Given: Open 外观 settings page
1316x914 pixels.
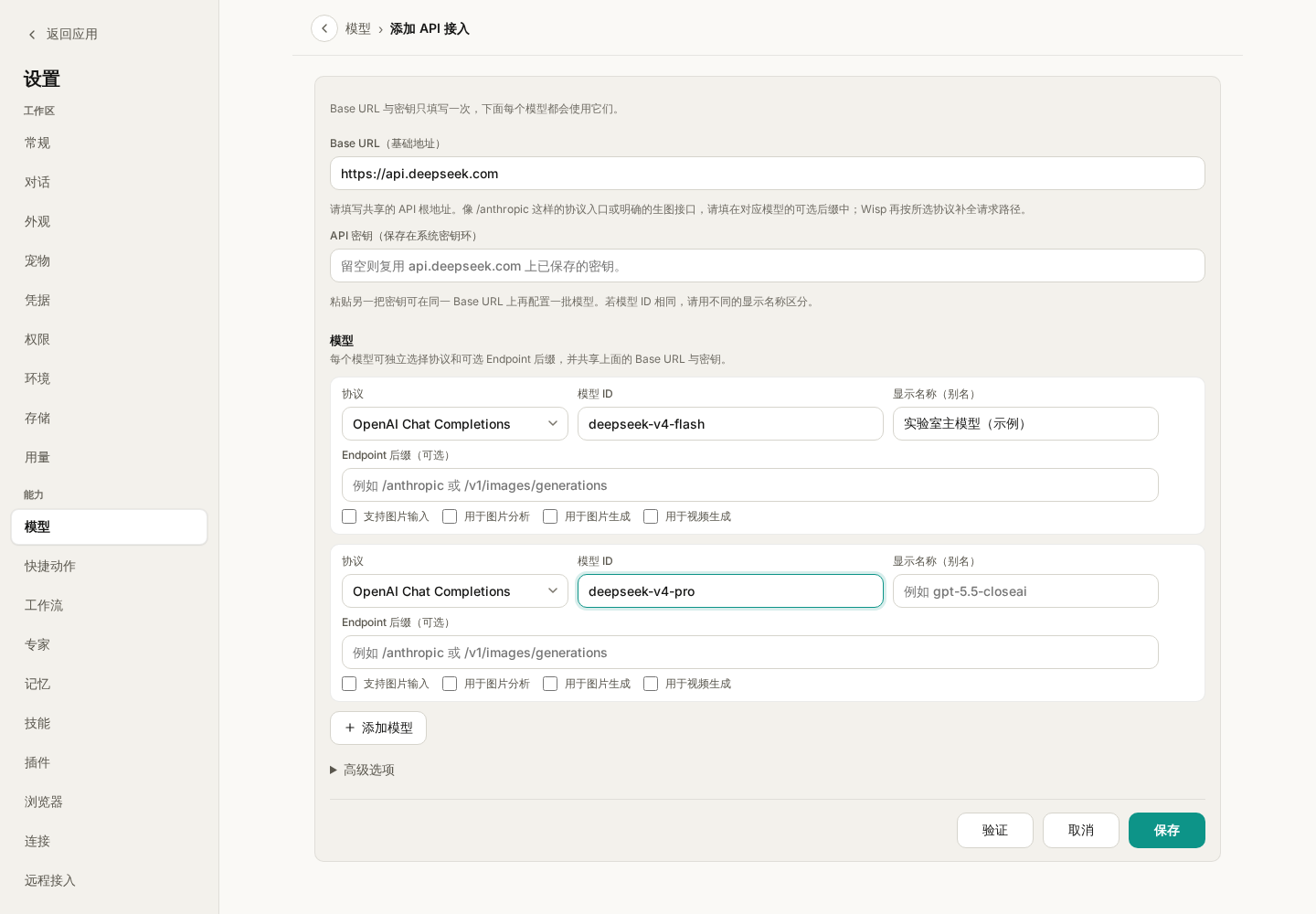Looking at the screenshot, I should click(x=109, y=221).
